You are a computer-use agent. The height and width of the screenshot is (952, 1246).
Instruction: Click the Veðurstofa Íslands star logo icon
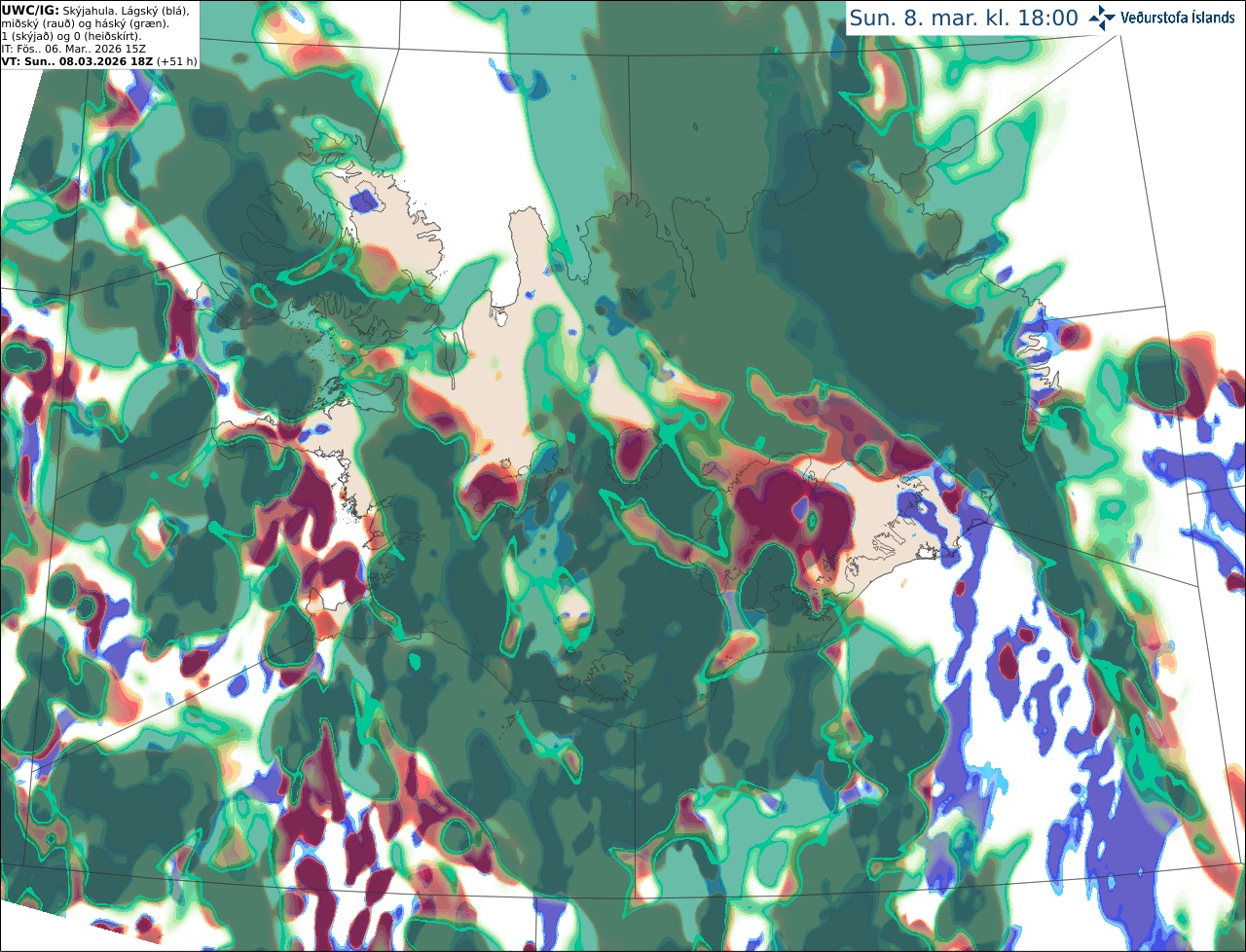coord(1102,18)
